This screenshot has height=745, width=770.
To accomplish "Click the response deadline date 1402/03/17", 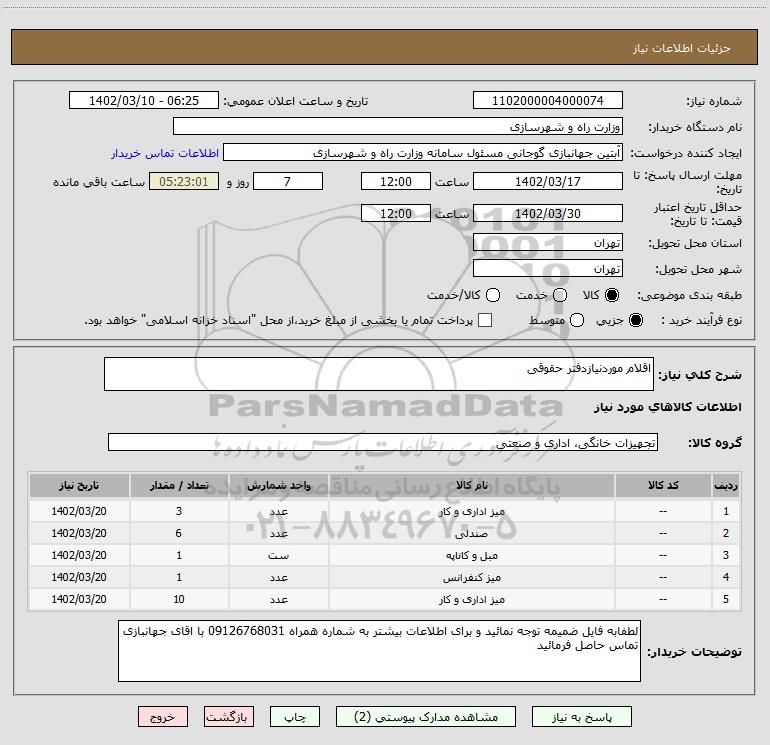I will point(548,181).
